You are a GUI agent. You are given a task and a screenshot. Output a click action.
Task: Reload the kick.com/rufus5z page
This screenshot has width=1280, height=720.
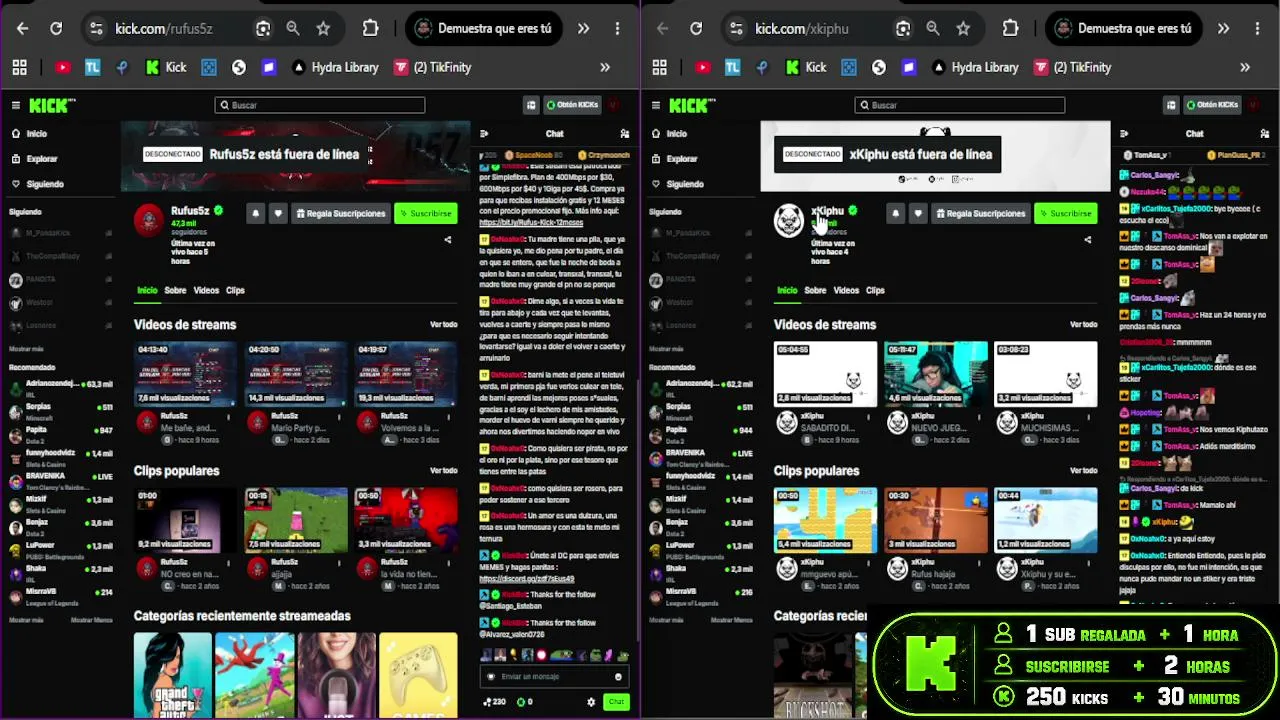[56, 29]
